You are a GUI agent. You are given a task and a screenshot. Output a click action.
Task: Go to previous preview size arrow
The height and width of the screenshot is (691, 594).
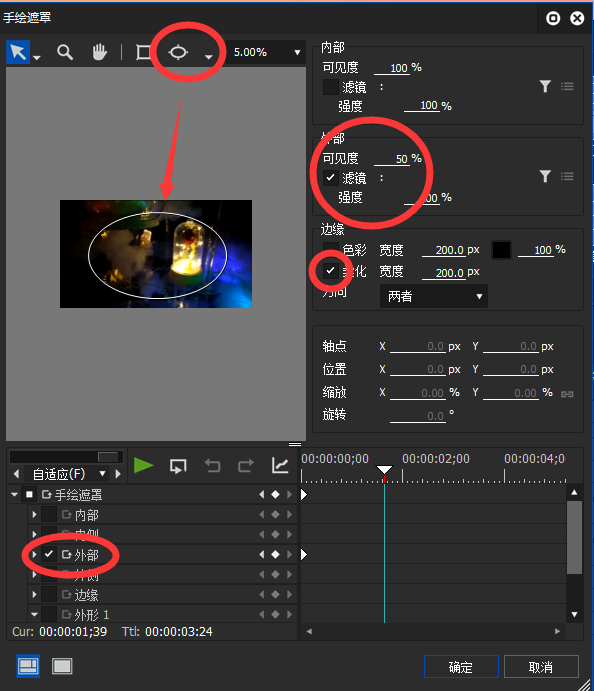(x=16, y=474)
